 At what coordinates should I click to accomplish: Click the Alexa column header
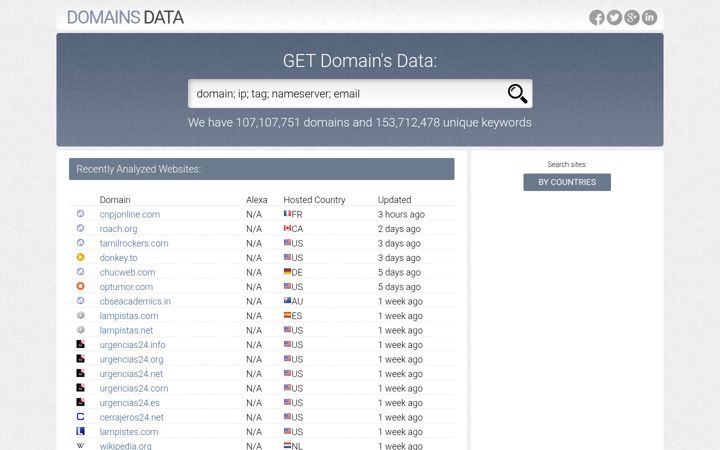(x=256, y=200)
